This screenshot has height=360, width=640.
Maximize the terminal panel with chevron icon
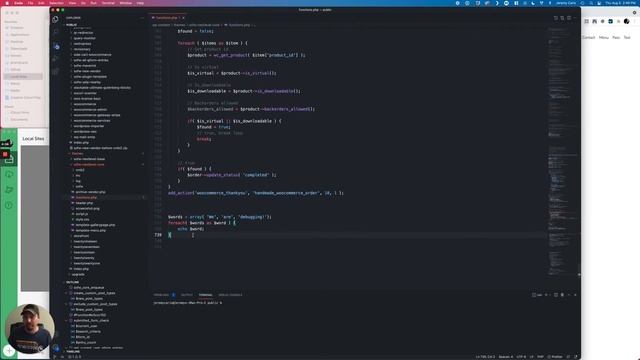pyautogui.click(x=569, y=295)
